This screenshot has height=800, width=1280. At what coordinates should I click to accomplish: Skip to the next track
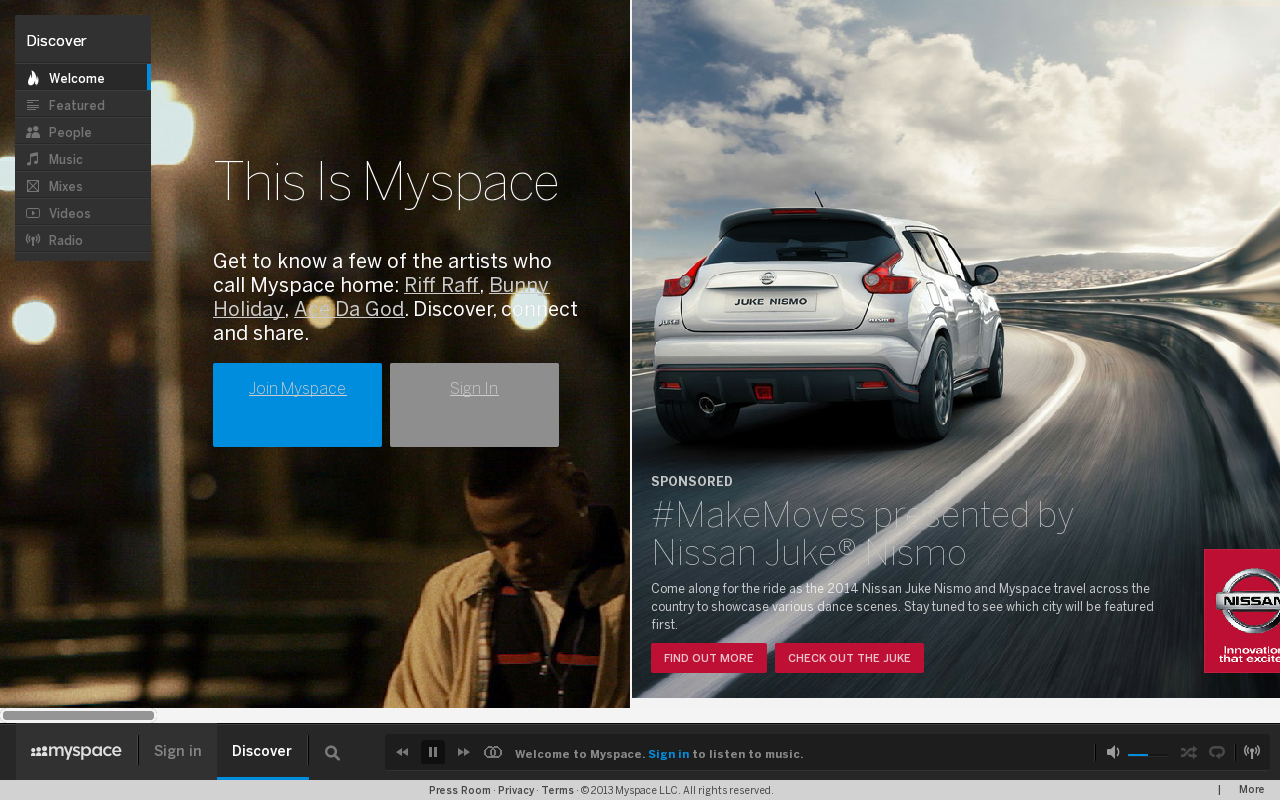pyautogui.click(x=464, y=752)
